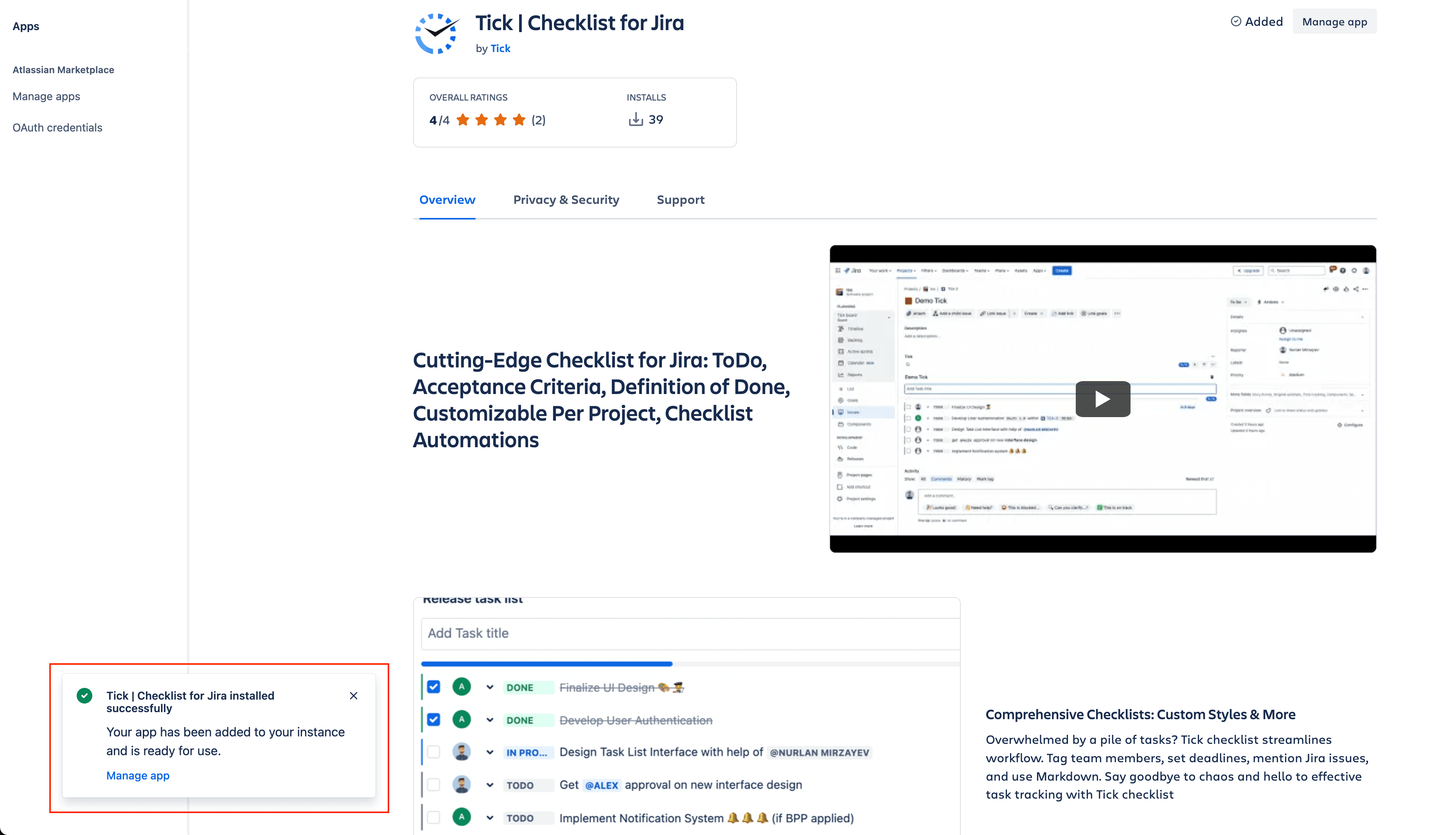The width and height of the screenshot is (1456, 835).
Task: Click the avatar on Develop User Authentication row
Action: 462,719
